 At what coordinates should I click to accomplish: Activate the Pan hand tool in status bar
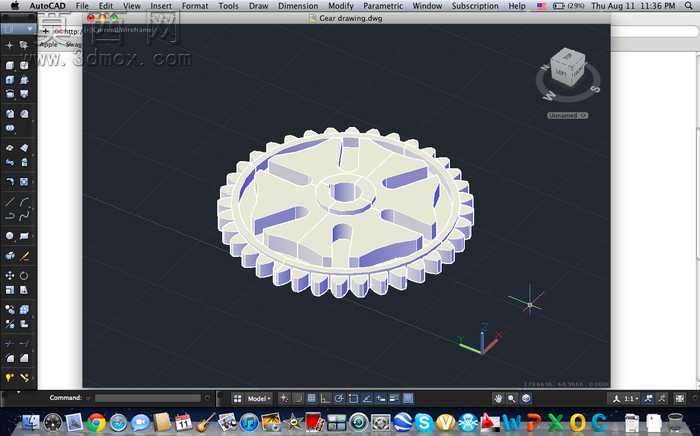pyautogui.click(x=498, y=399)
